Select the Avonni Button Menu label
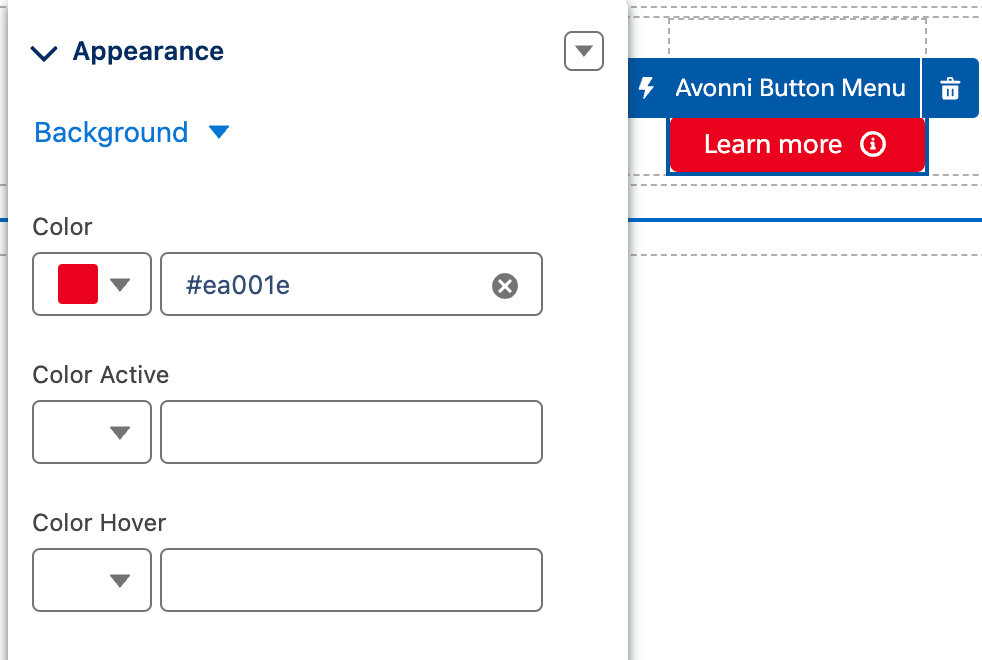 tap(790, 88)
